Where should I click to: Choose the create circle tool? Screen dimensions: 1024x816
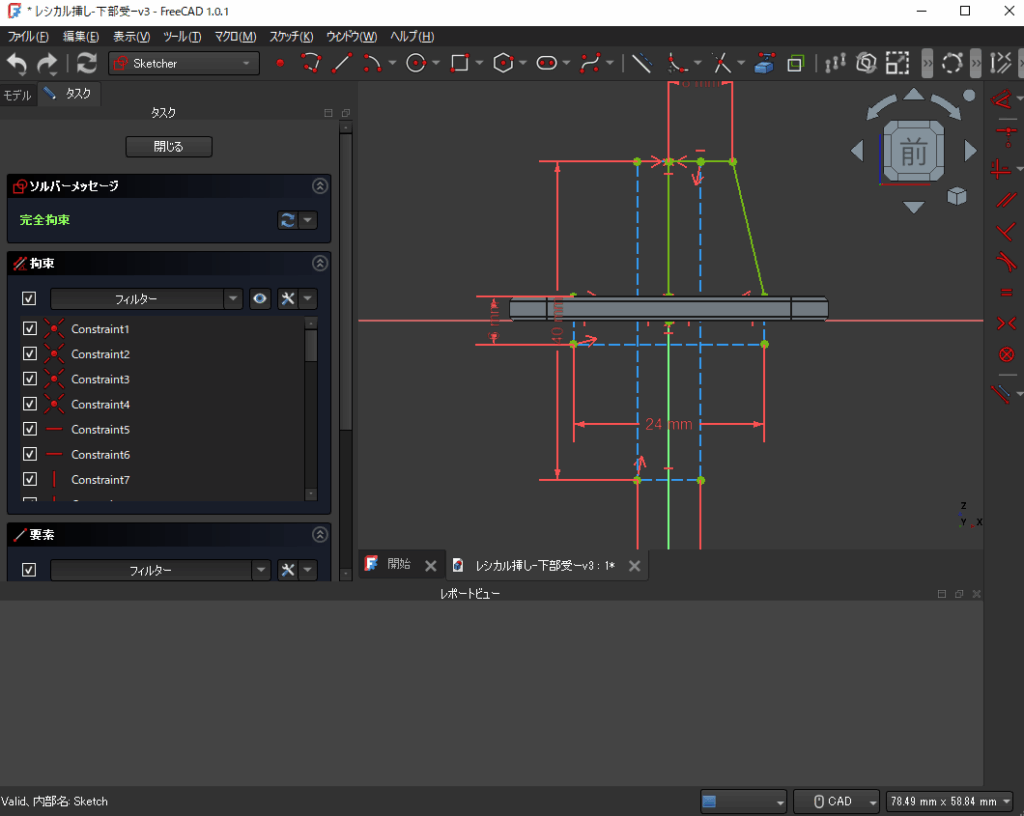point(416,63)
